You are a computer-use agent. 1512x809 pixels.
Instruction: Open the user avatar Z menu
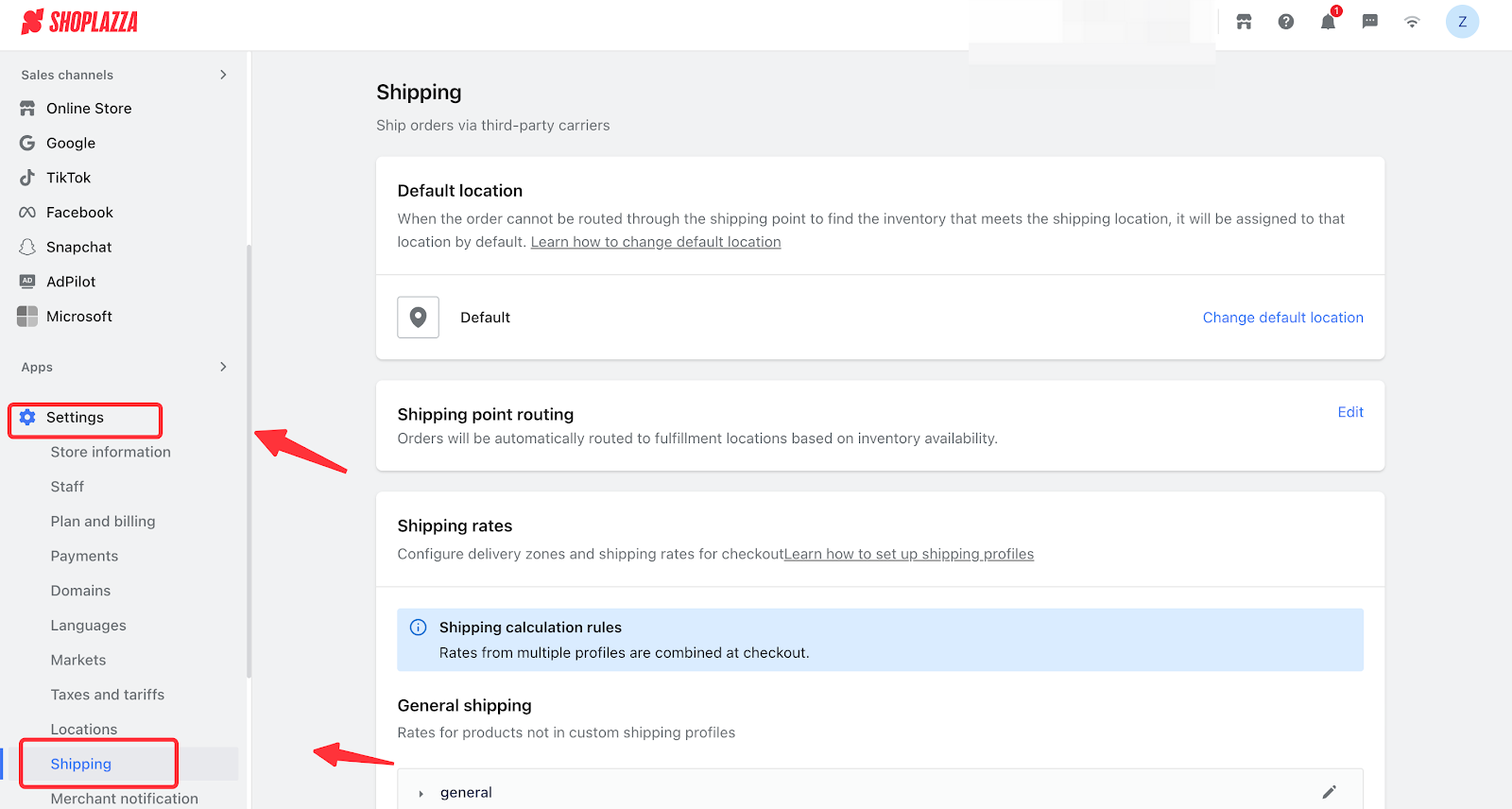(x=1461, y=22)
